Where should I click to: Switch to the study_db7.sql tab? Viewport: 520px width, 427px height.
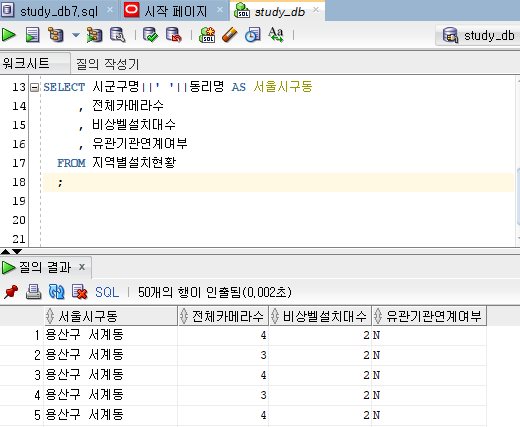tap(59, 12)
